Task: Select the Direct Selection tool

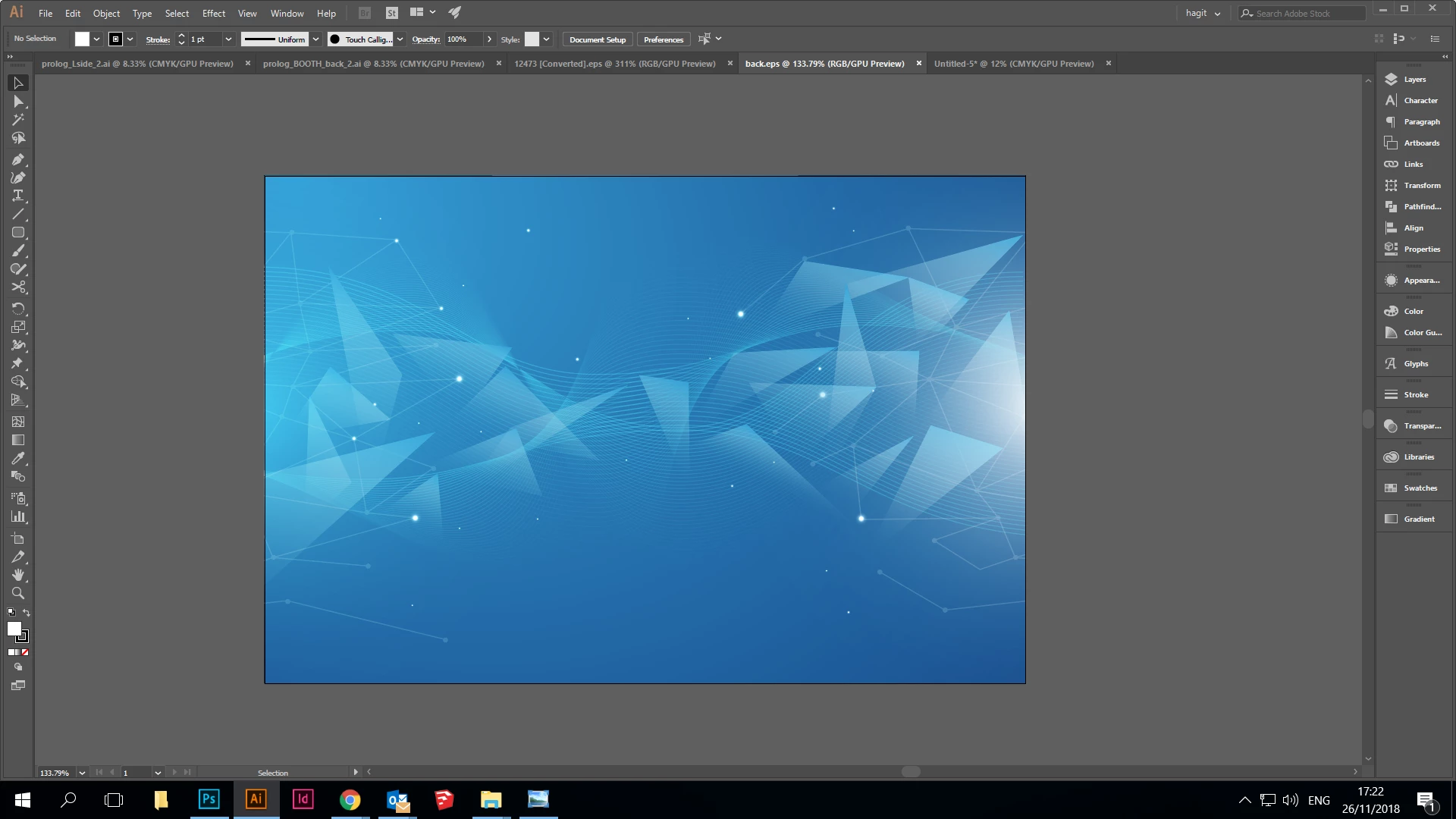Action: point(18,102)
